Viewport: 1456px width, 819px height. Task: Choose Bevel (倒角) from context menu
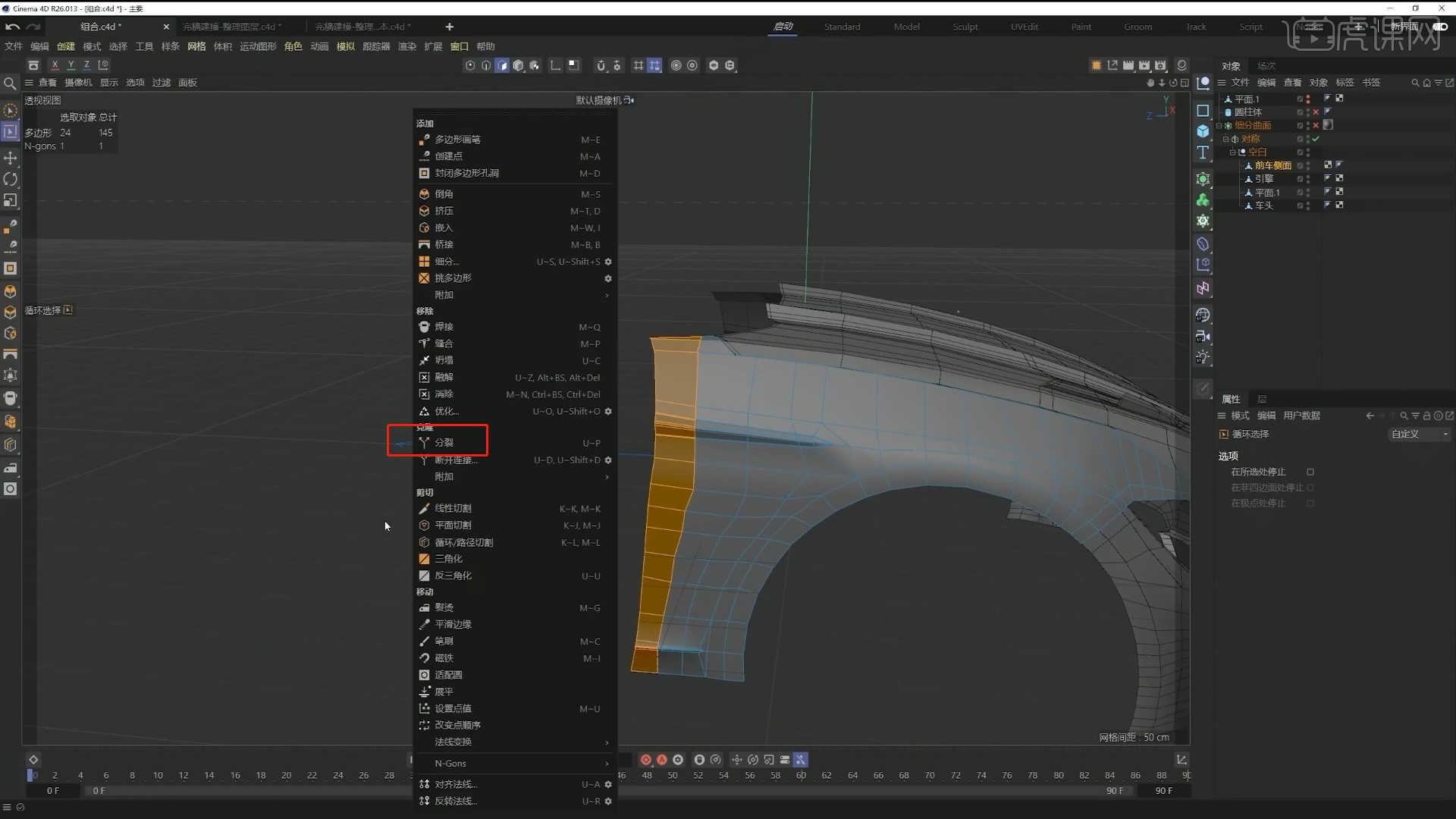click(516, 194)
